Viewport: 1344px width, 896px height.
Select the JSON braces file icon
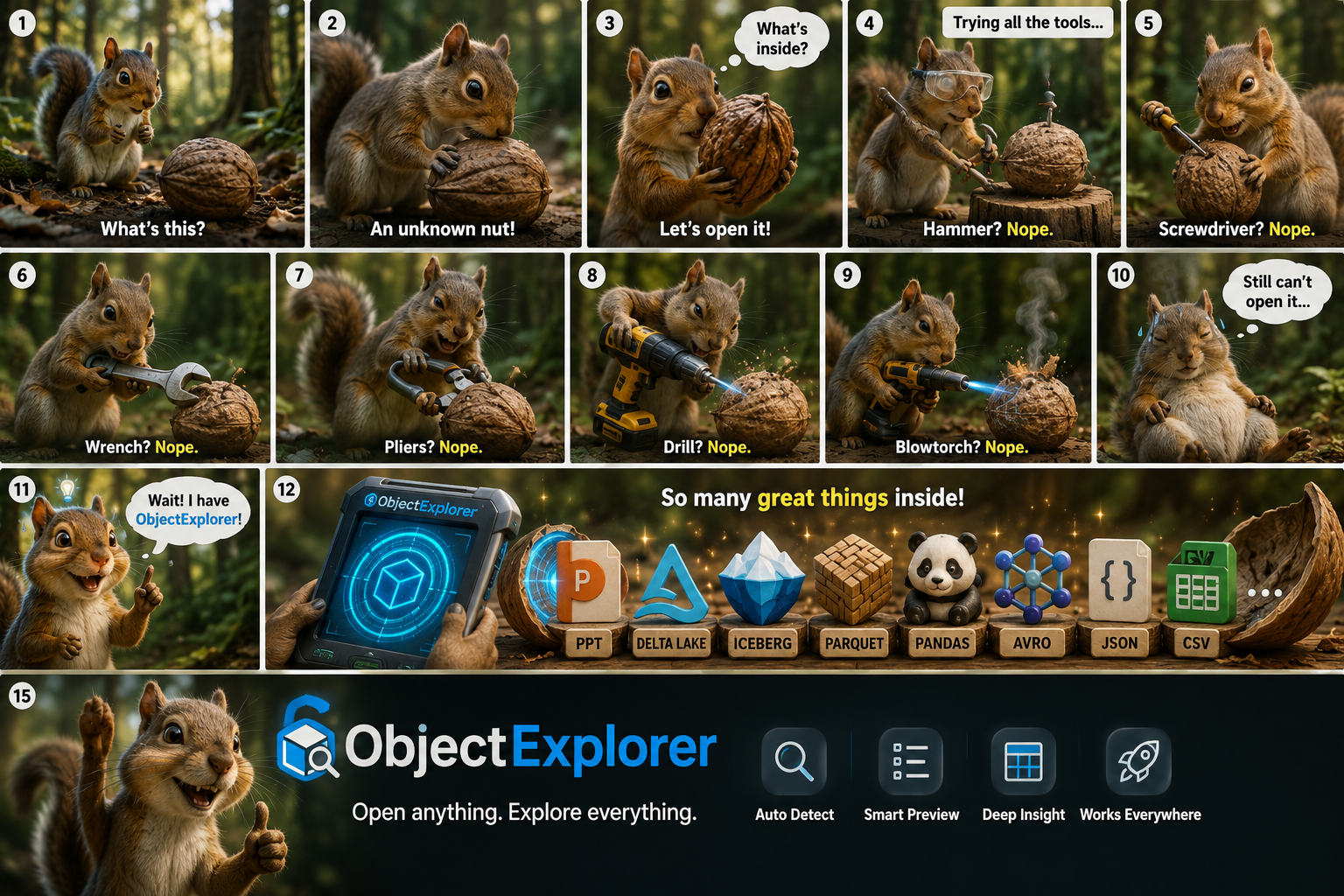point(1119,581)
